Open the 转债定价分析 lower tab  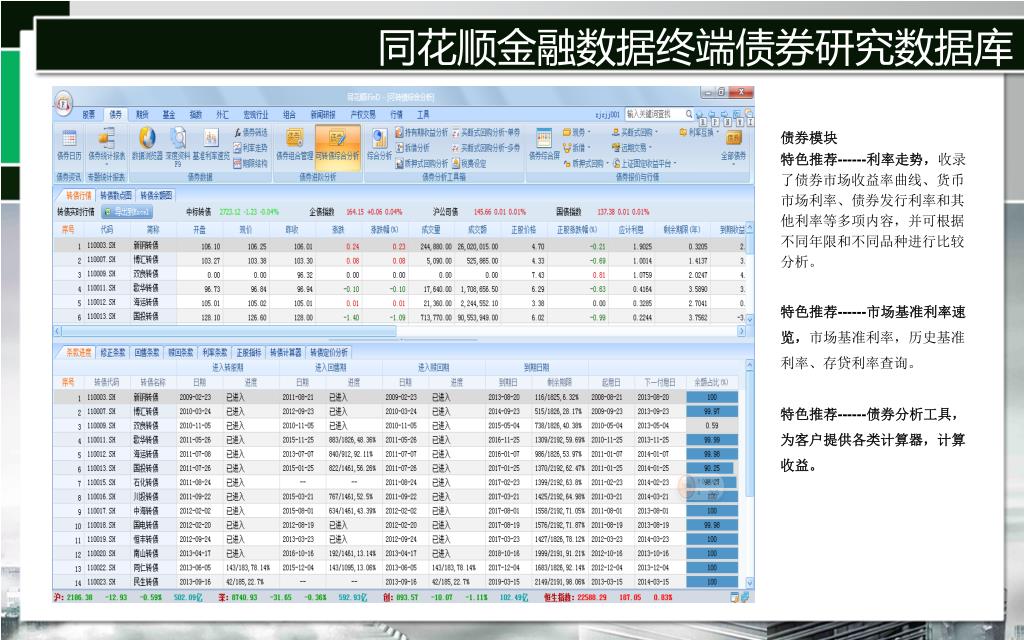(x=329, y=353)
